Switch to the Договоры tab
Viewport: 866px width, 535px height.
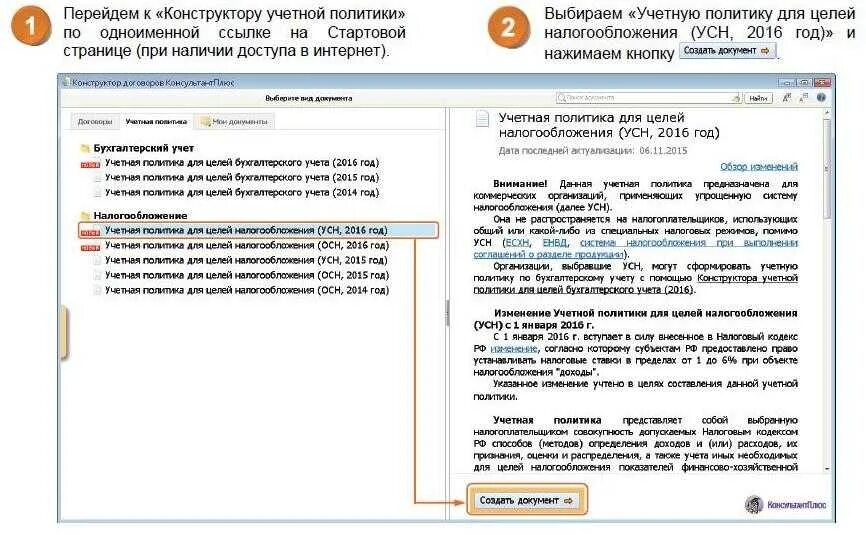point(95,121)
